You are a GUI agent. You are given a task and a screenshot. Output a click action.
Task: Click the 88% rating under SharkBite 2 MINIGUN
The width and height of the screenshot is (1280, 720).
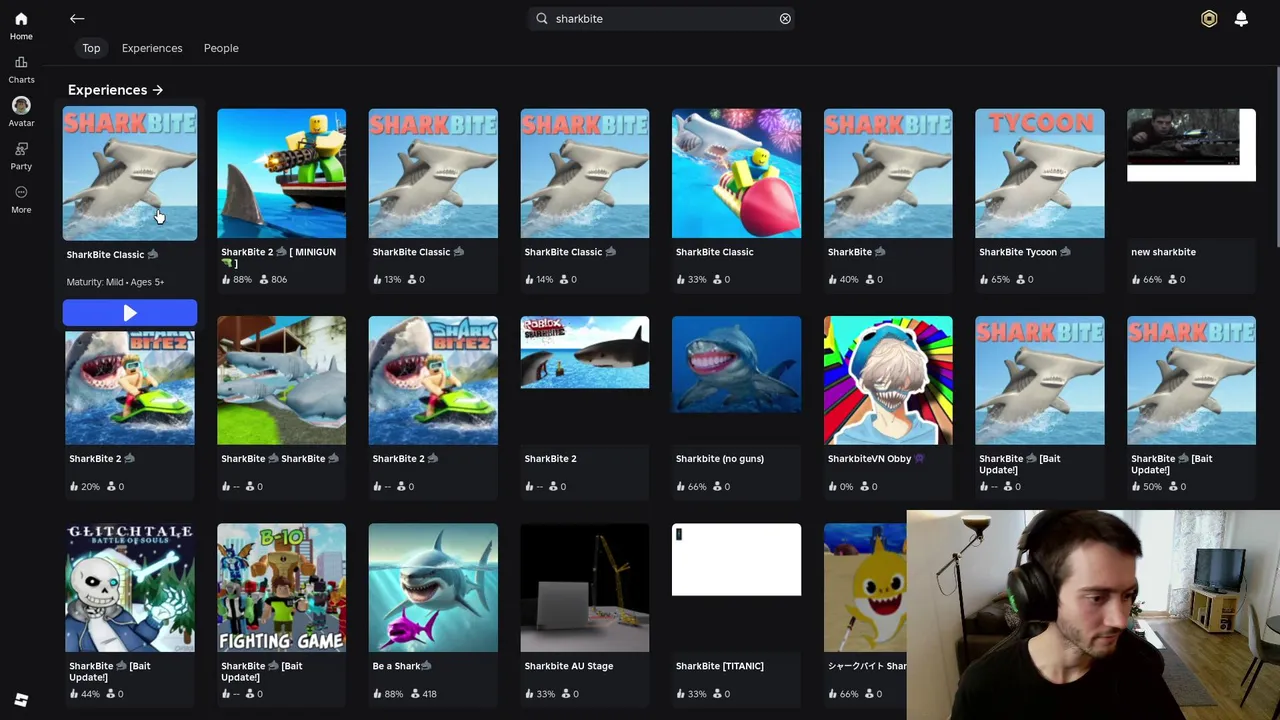[237, 280]
